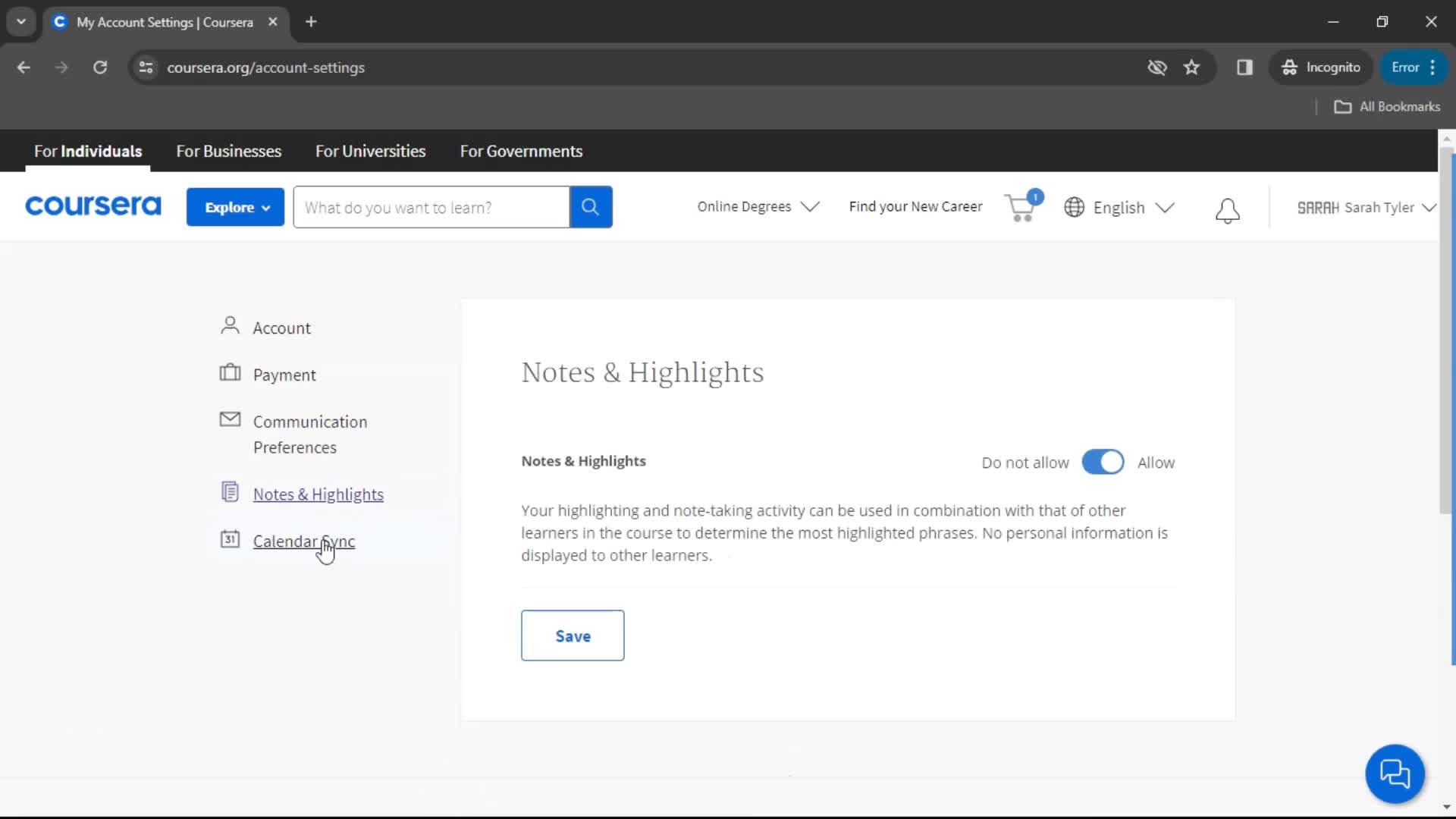The image size is (1456, 819).
Task: Expand the Explore menu dropdown
Action: [234, 207]
